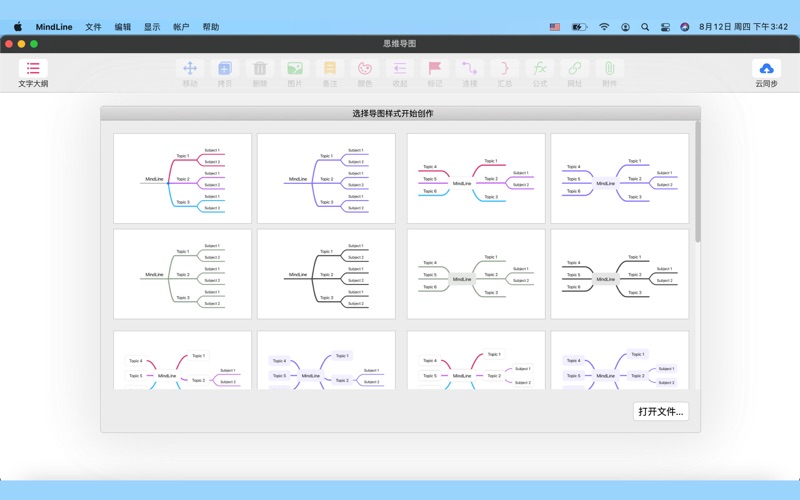Pick the green right-branching template
Image resolution: width=800 pixels, height=500 pixels.
[183, 274]
